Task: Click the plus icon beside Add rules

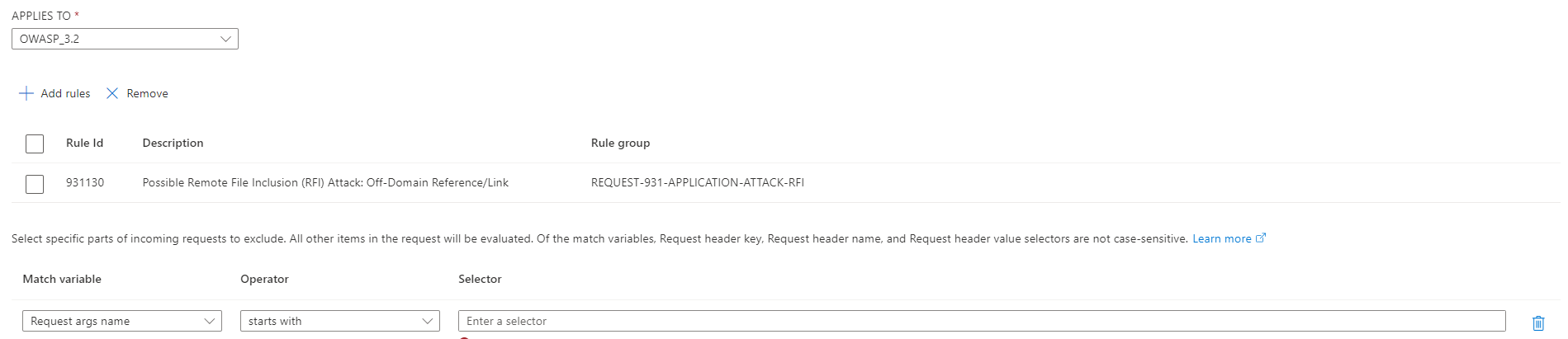Action: coord(26,93)
